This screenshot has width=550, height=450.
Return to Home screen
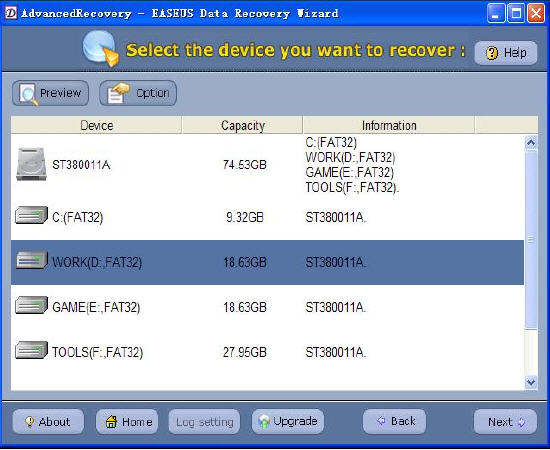click(127, 422)
